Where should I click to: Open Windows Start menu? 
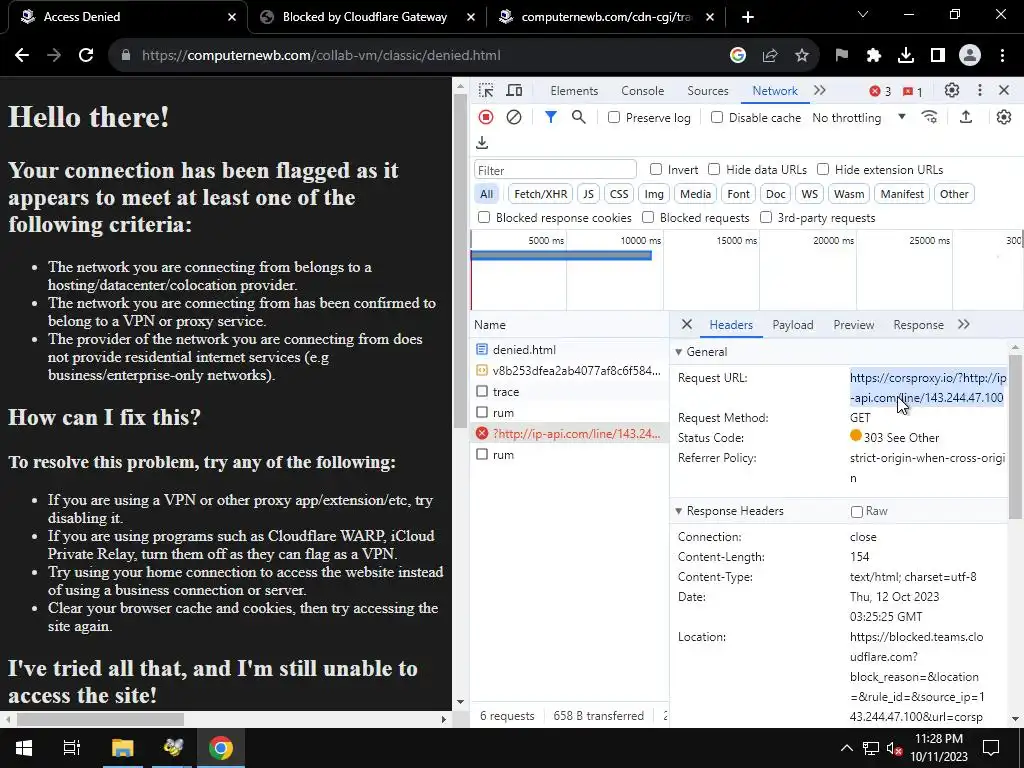click(x=24, y=748)
